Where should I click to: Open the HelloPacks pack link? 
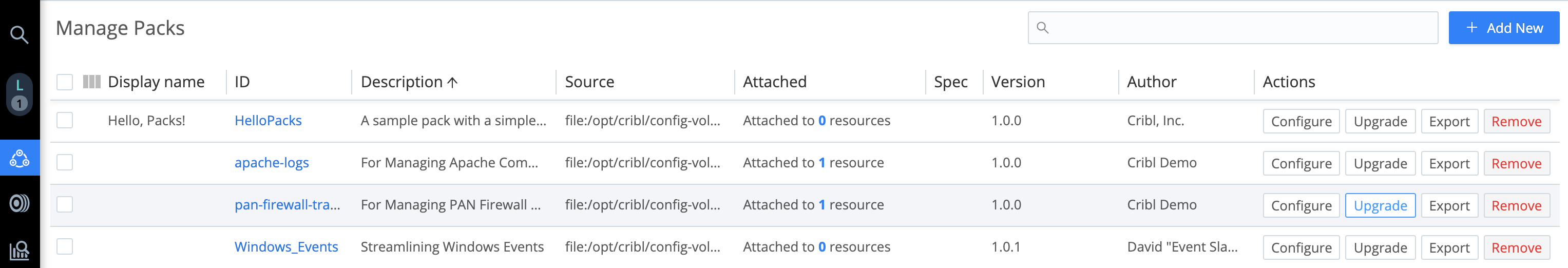click(268, 121)
